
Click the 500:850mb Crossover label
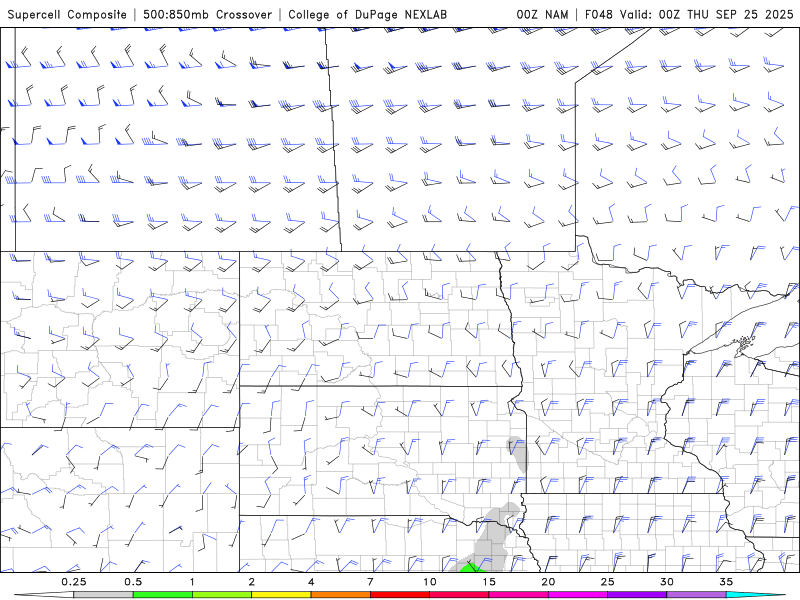pyautogui.click(x=207, y=14)
